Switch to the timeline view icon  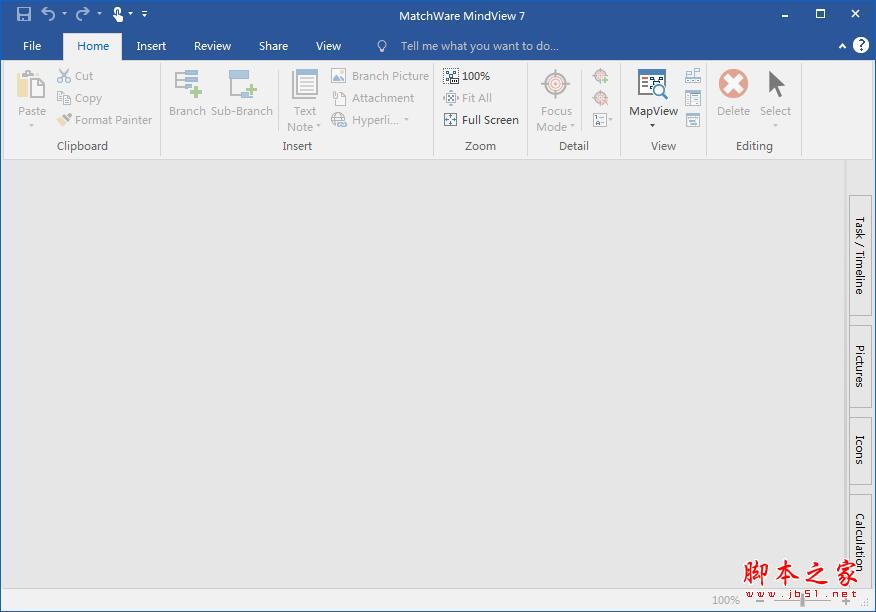[693, 76]
